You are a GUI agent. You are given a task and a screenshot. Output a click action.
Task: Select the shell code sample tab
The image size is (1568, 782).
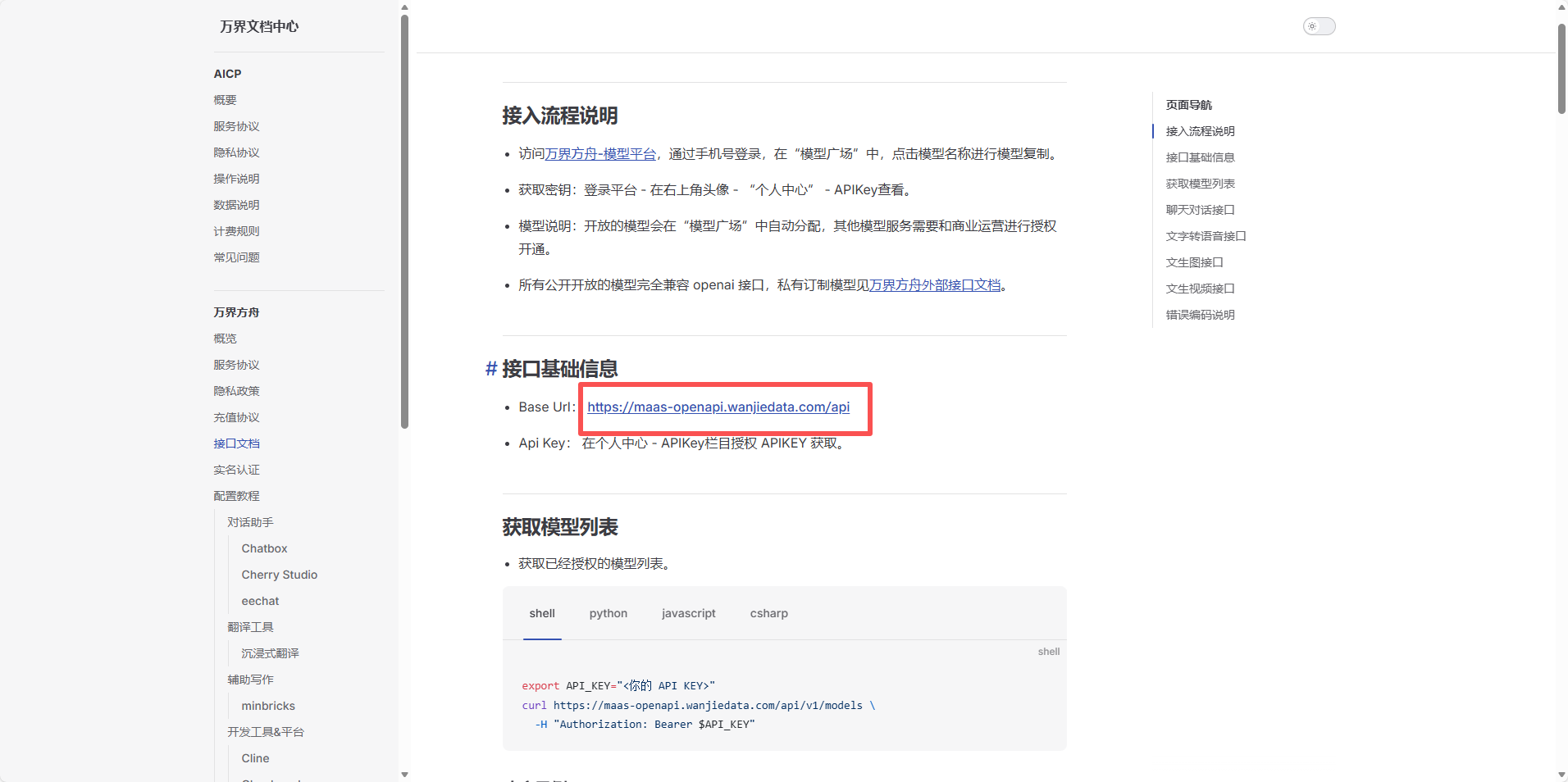point(541,613)
